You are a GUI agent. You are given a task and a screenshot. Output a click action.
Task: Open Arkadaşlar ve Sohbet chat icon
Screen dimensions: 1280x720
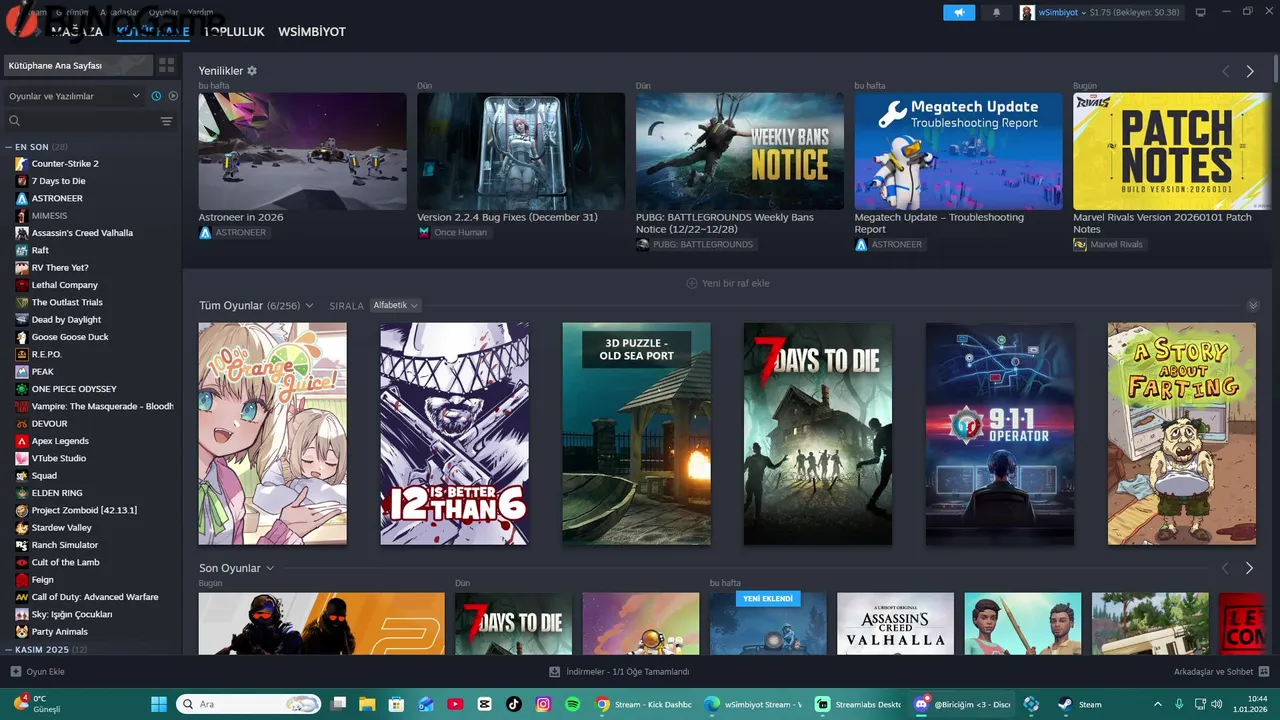coord(1264,672)
